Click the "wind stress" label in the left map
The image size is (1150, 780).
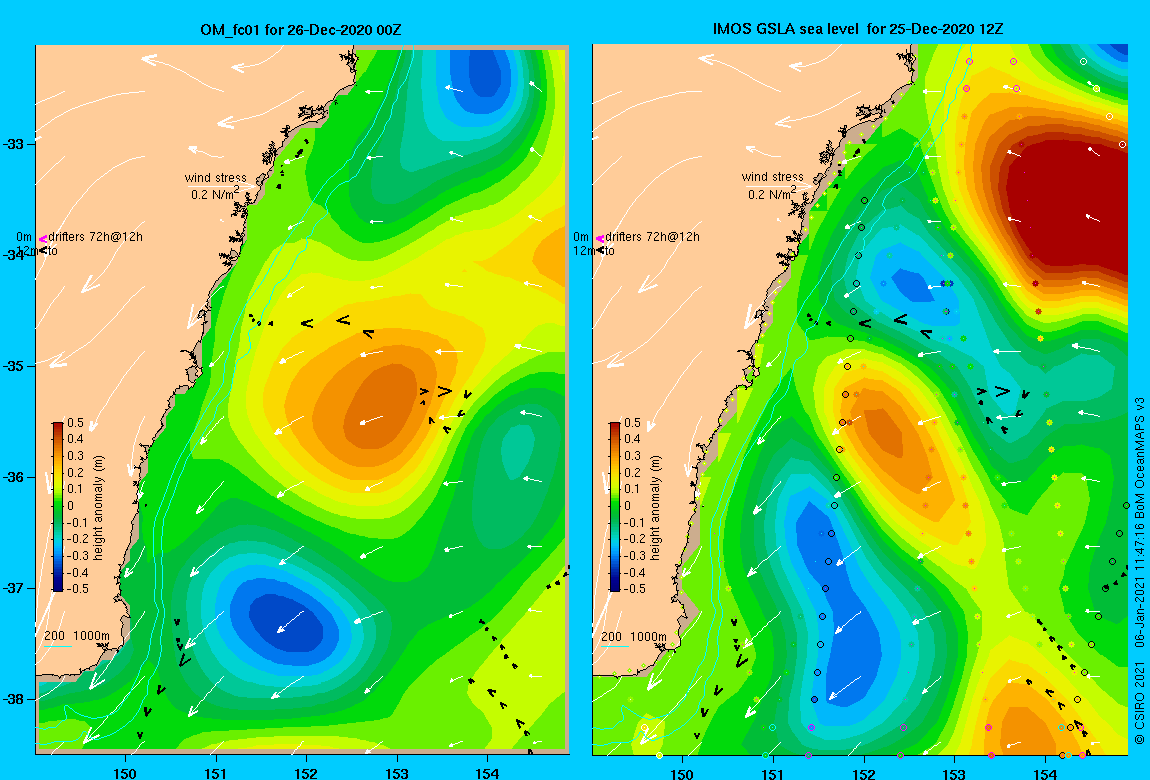click(216, 177)
